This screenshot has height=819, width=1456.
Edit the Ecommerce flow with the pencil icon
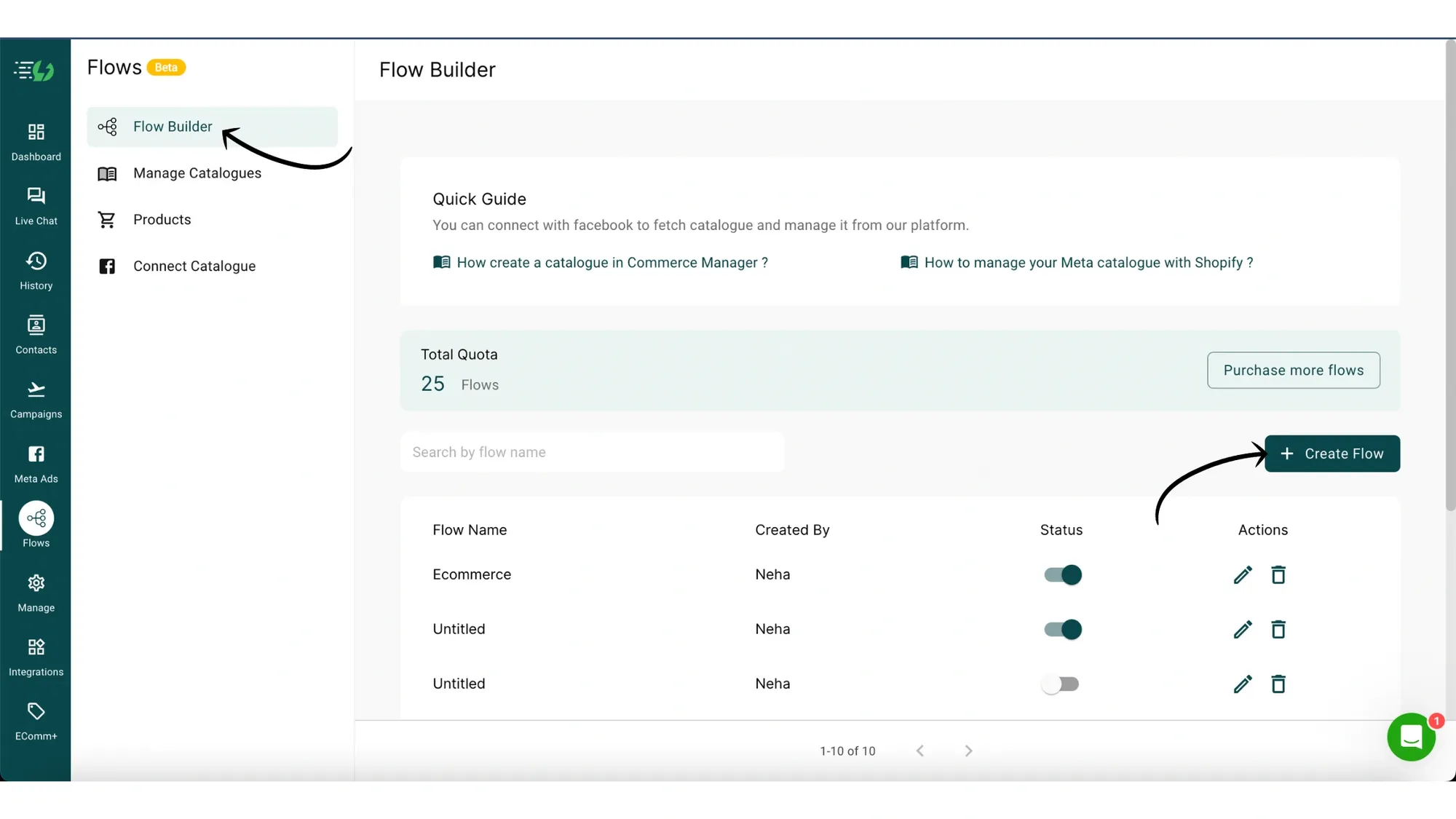[1243, 574]
